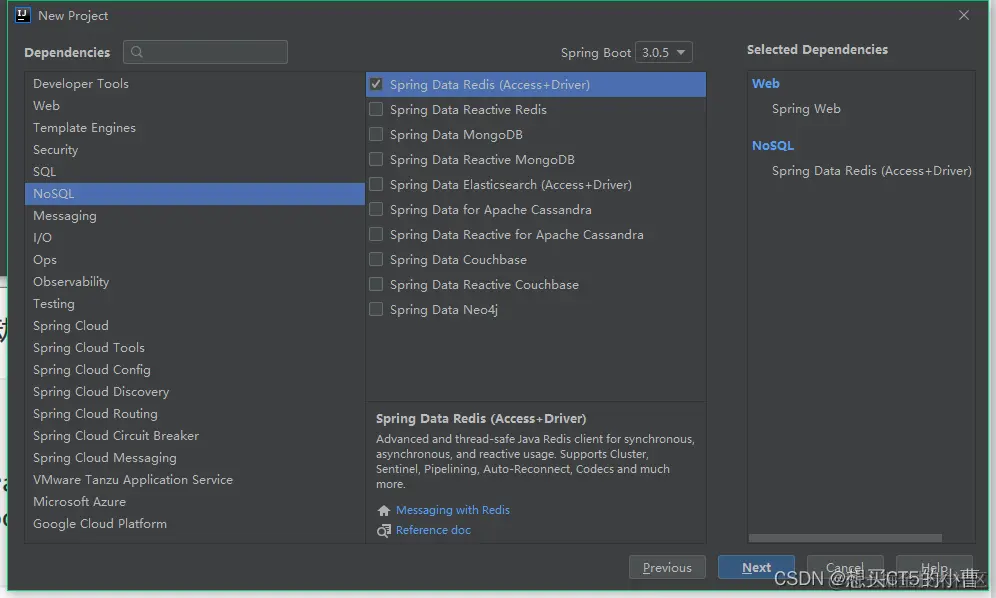Image resolution: width=996 pixels, height=598 pixels.
Task: Choose the Spring Cloud Tools category
Action: pos(194,348)
